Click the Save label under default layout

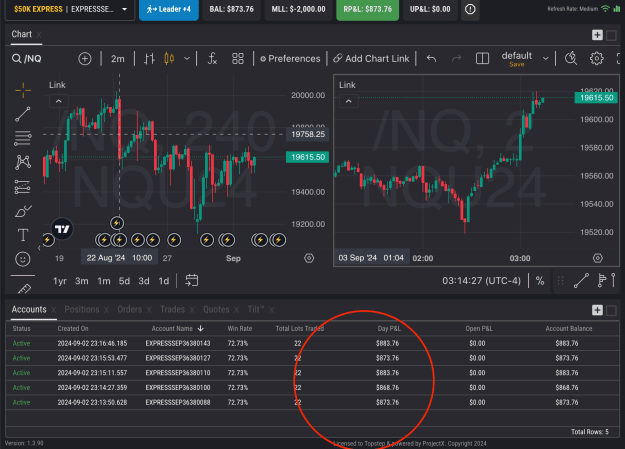pyautogui.click(x=517, y=65)
